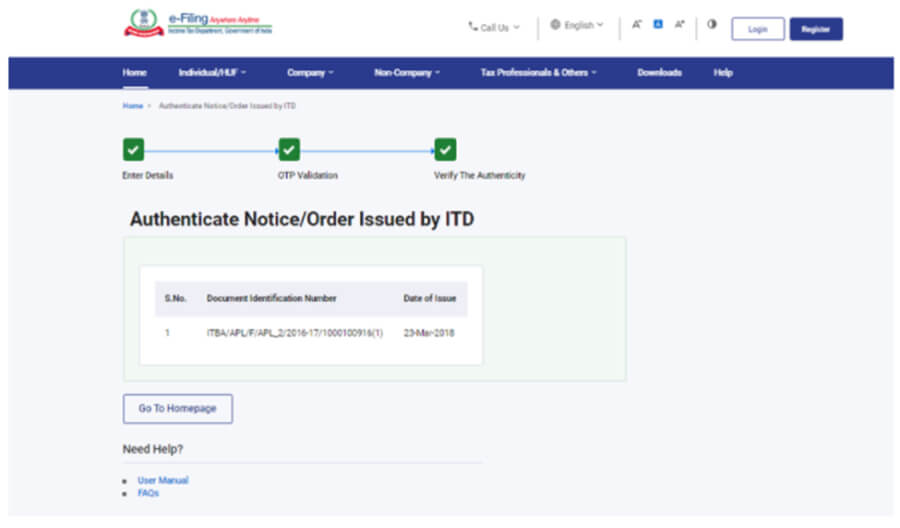Click the Enter Details step checkmark
Screen dimensions: 900x528
(x=133, y=150)
